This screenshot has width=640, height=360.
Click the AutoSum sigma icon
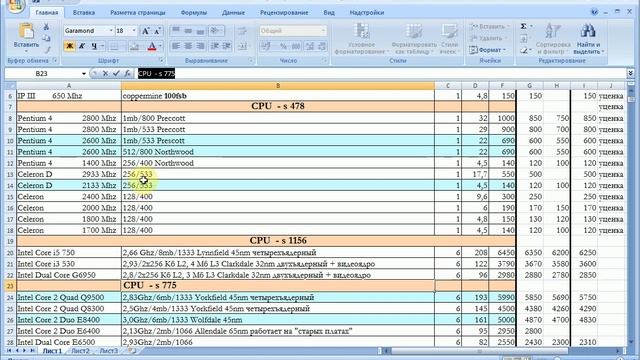[x=523, y=27]
